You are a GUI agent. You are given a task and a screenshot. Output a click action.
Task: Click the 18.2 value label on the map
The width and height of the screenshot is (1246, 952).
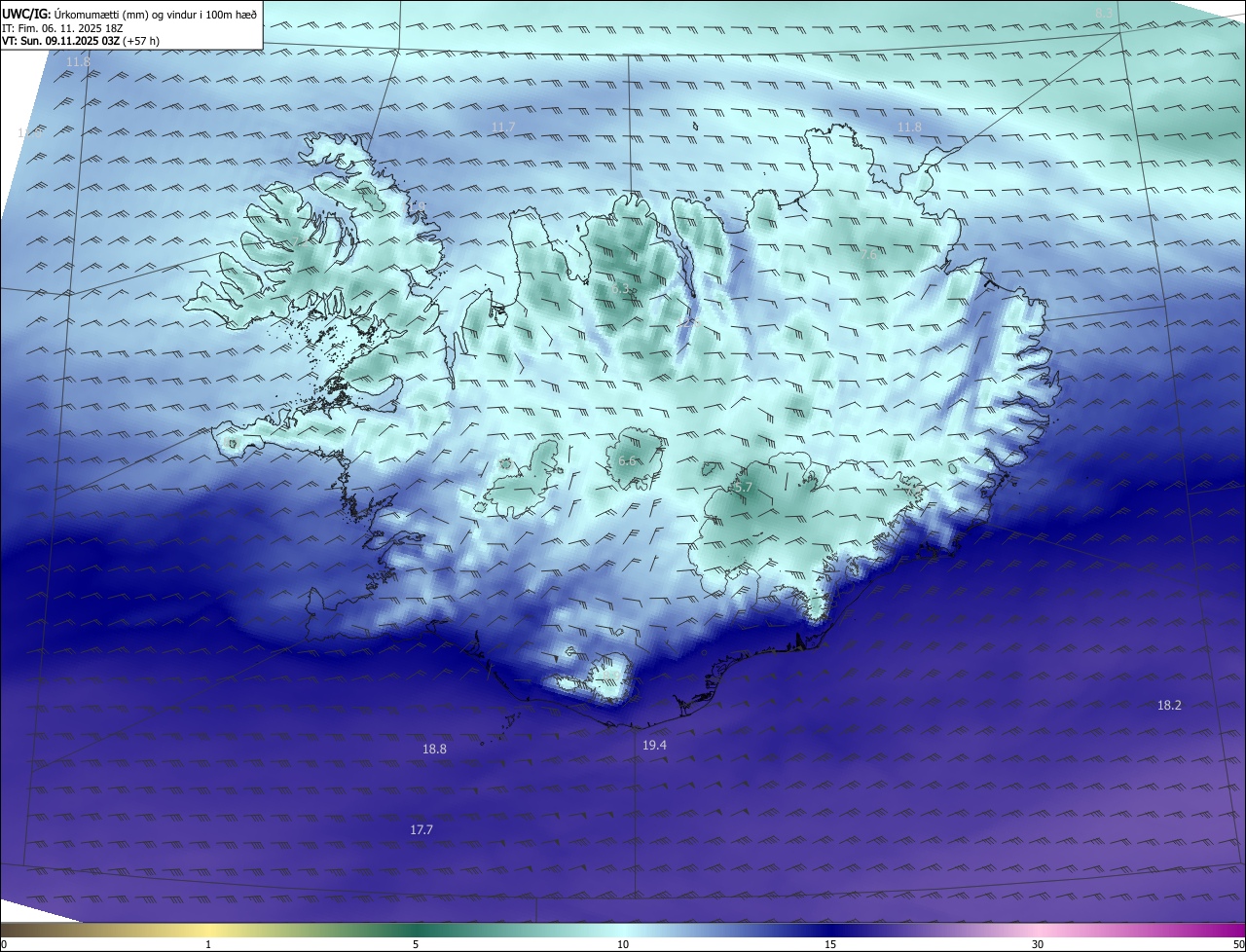[1169, 705]
